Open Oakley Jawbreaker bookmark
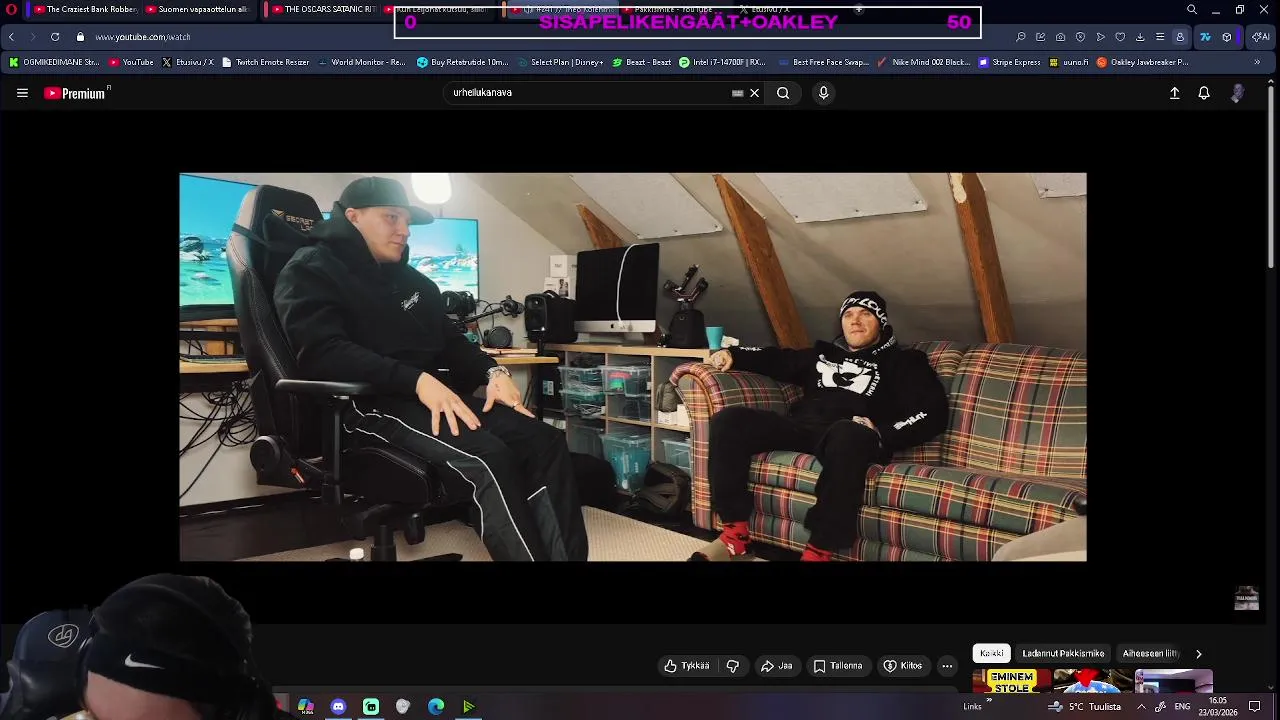 1143,62
